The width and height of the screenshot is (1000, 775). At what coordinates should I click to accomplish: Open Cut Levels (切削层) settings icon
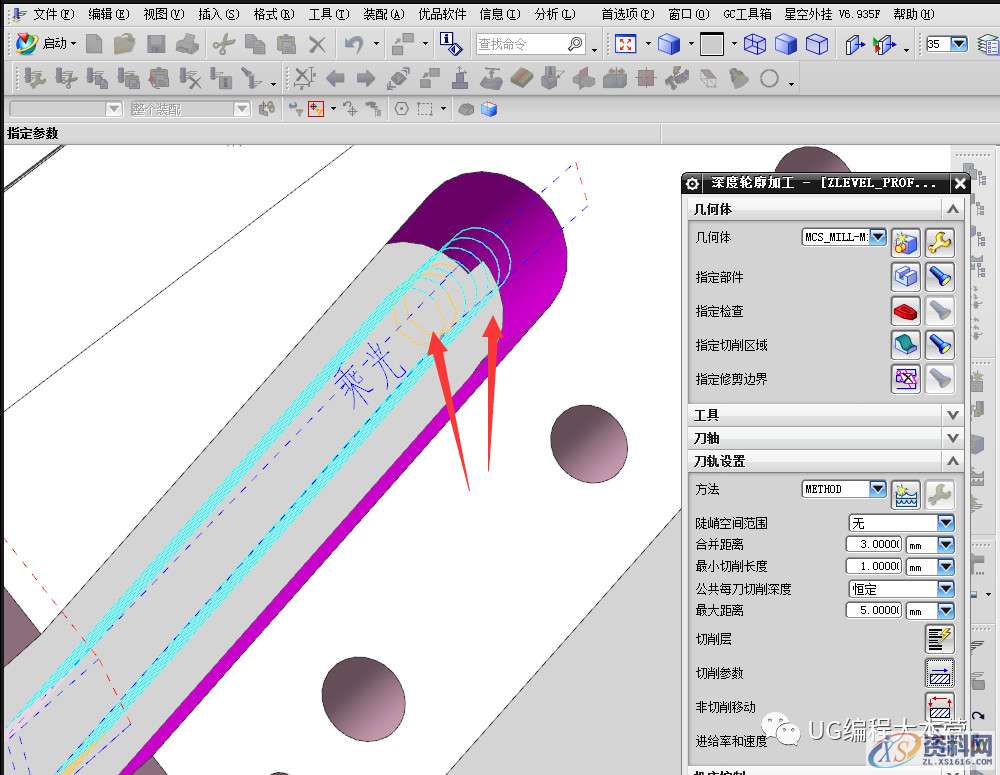[x=940, y=639]
